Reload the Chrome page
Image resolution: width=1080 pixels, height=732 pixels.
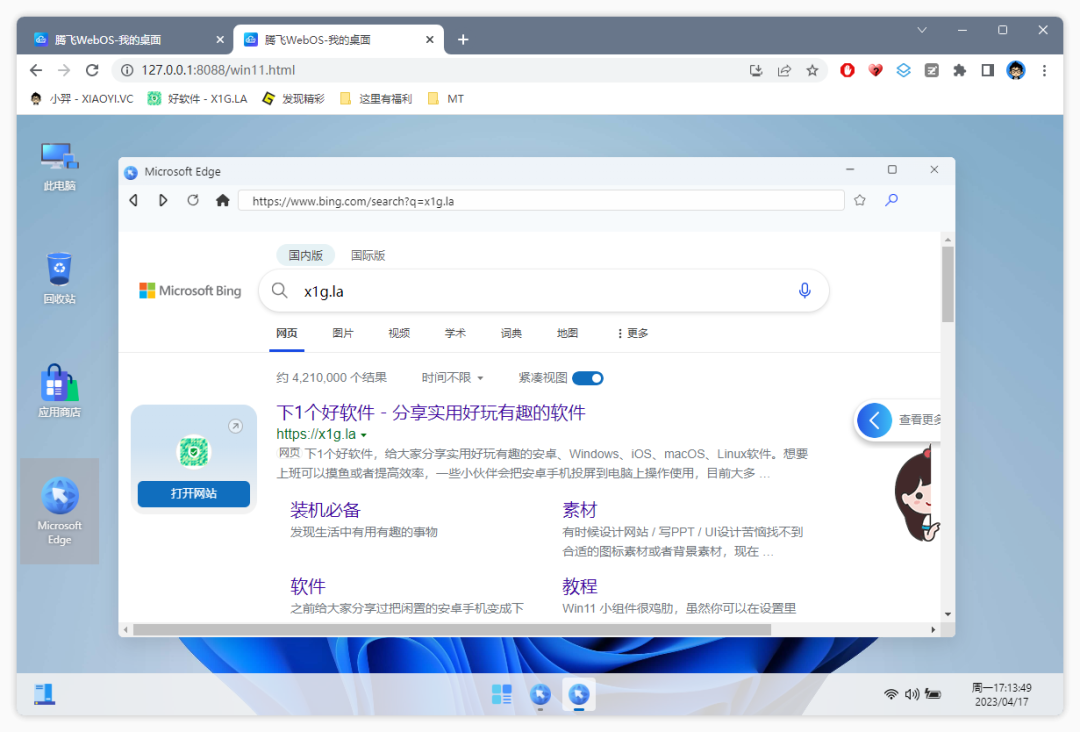[x=92, y=70]
